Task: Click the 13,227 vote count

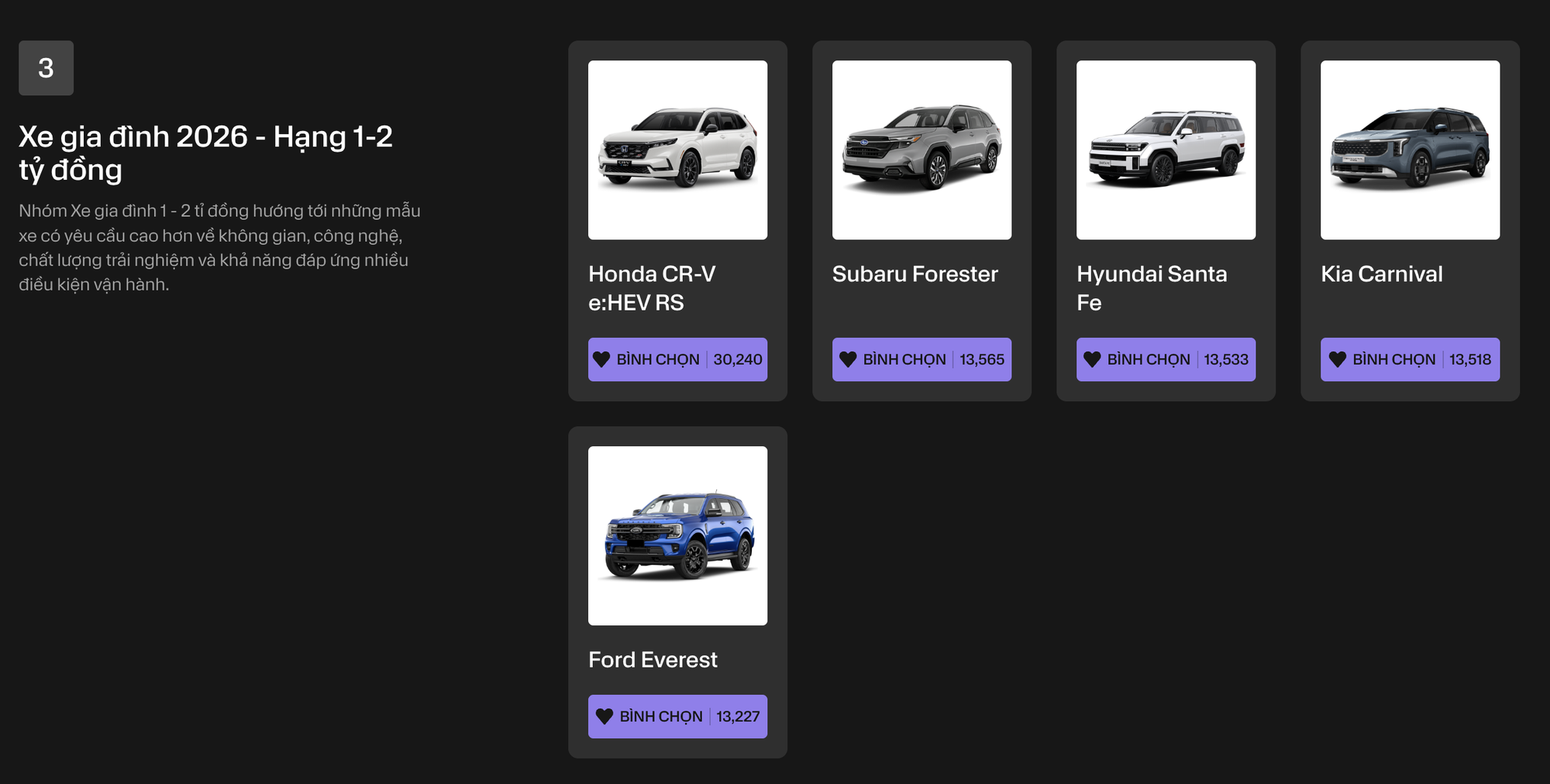Action: [738, 717]
